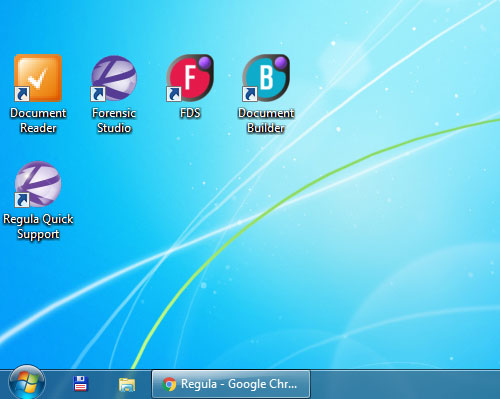Open Windows Explorer from the taskbar
Image resolution: width=500 pixels, height=399 pixels.
[x=127, y=385]
